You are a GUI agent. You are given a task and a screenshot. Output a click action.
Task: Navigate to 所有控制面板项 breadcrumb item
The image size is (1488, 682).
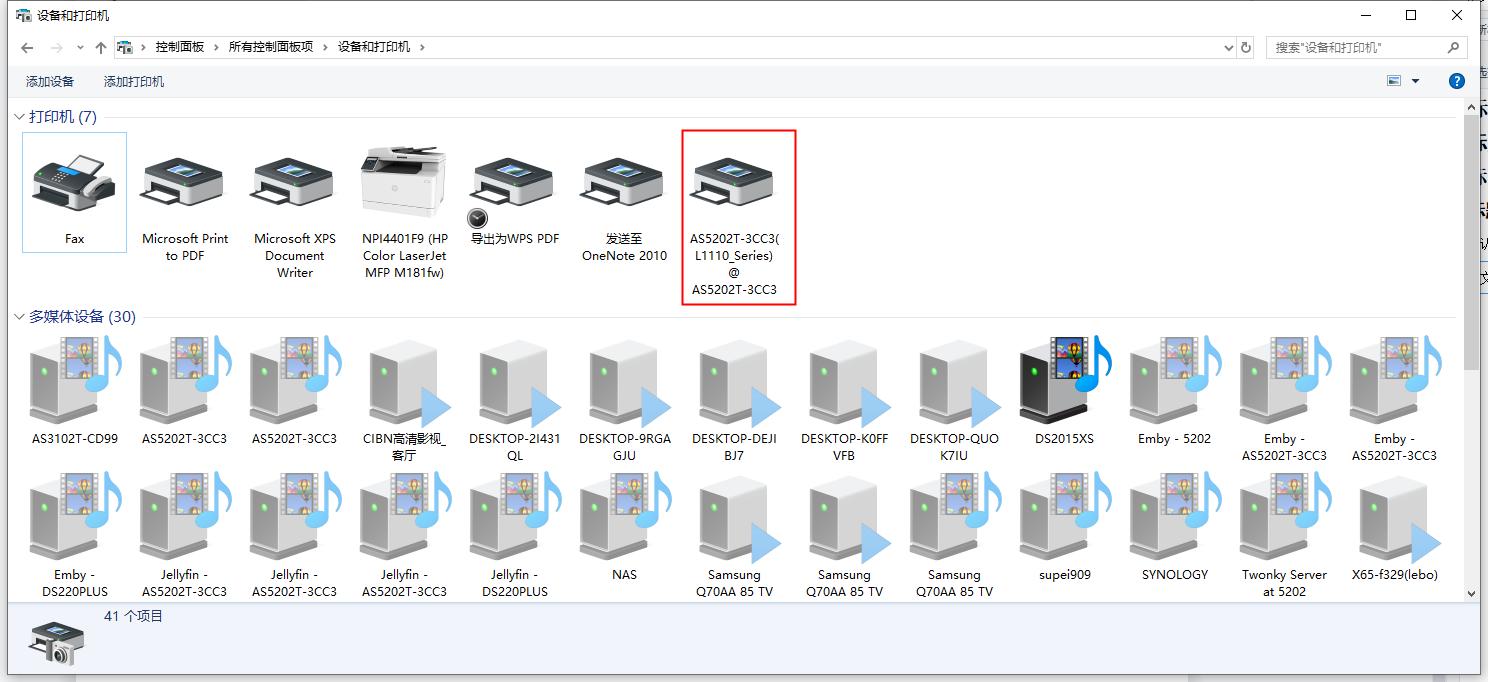click(x=270, y=47)
